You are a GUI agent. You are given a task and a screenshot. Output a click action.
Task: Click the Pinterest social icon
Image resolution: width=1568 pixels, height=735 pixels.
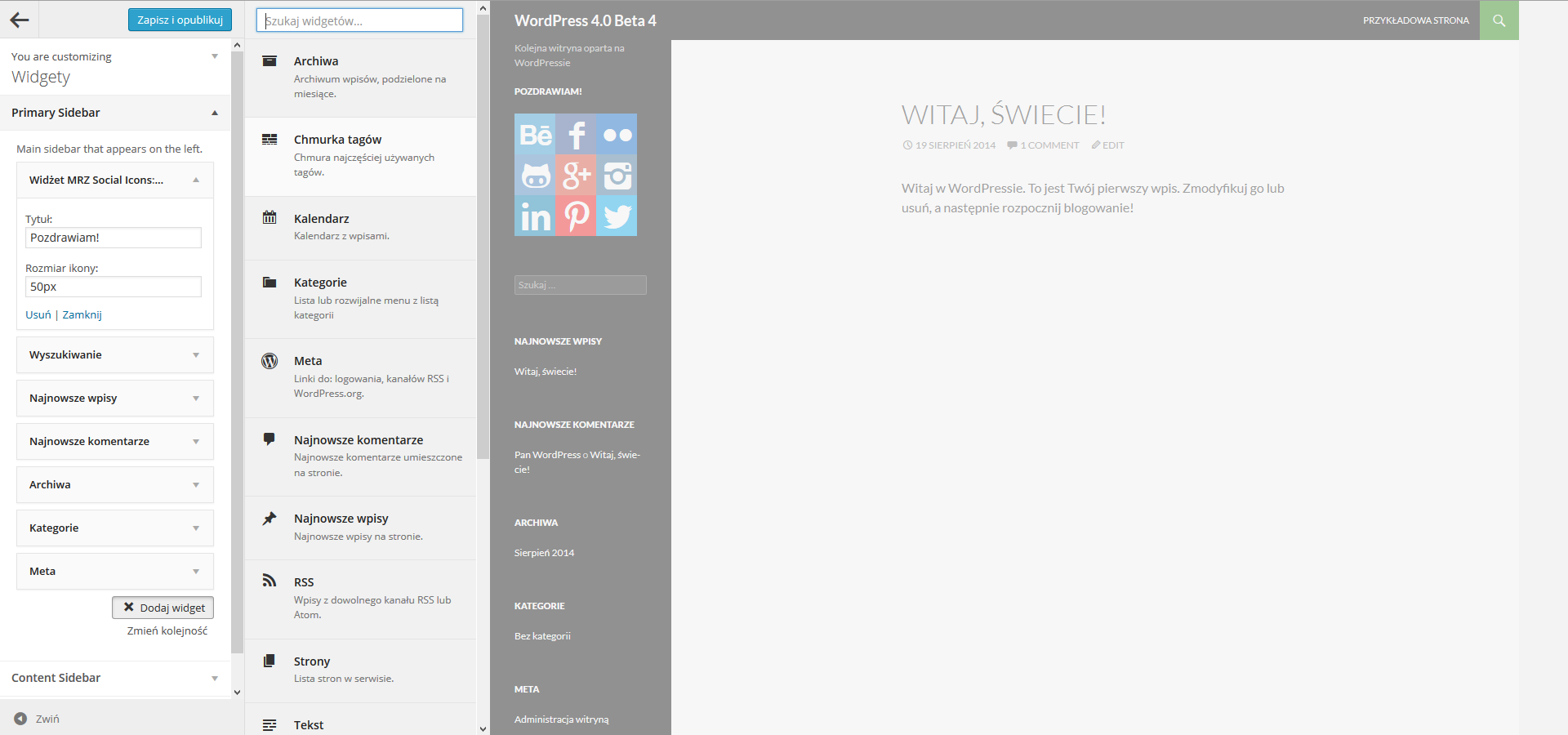576,216
